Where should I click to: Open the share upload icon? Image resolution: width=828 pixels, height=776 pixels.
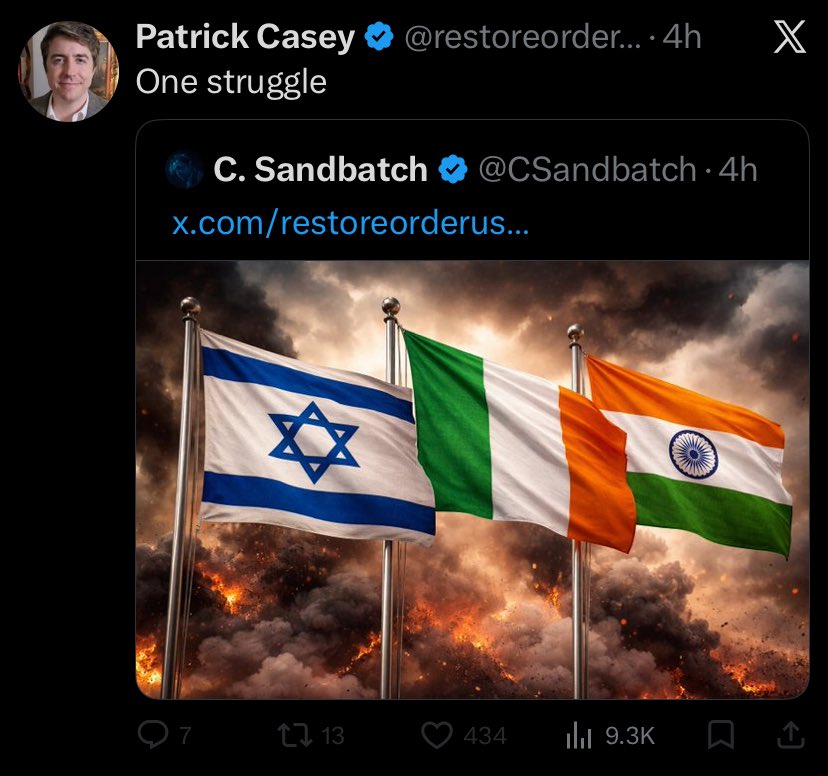(x=792, y=735)
